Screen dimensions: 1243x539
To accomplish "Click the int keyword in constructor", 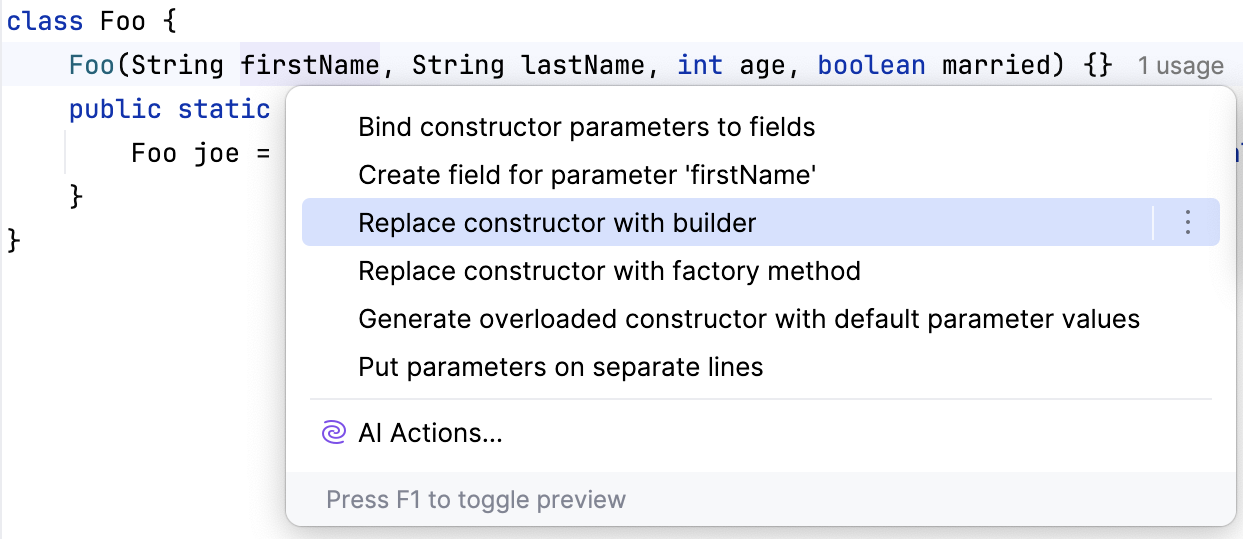I will [x=700, y=66].
